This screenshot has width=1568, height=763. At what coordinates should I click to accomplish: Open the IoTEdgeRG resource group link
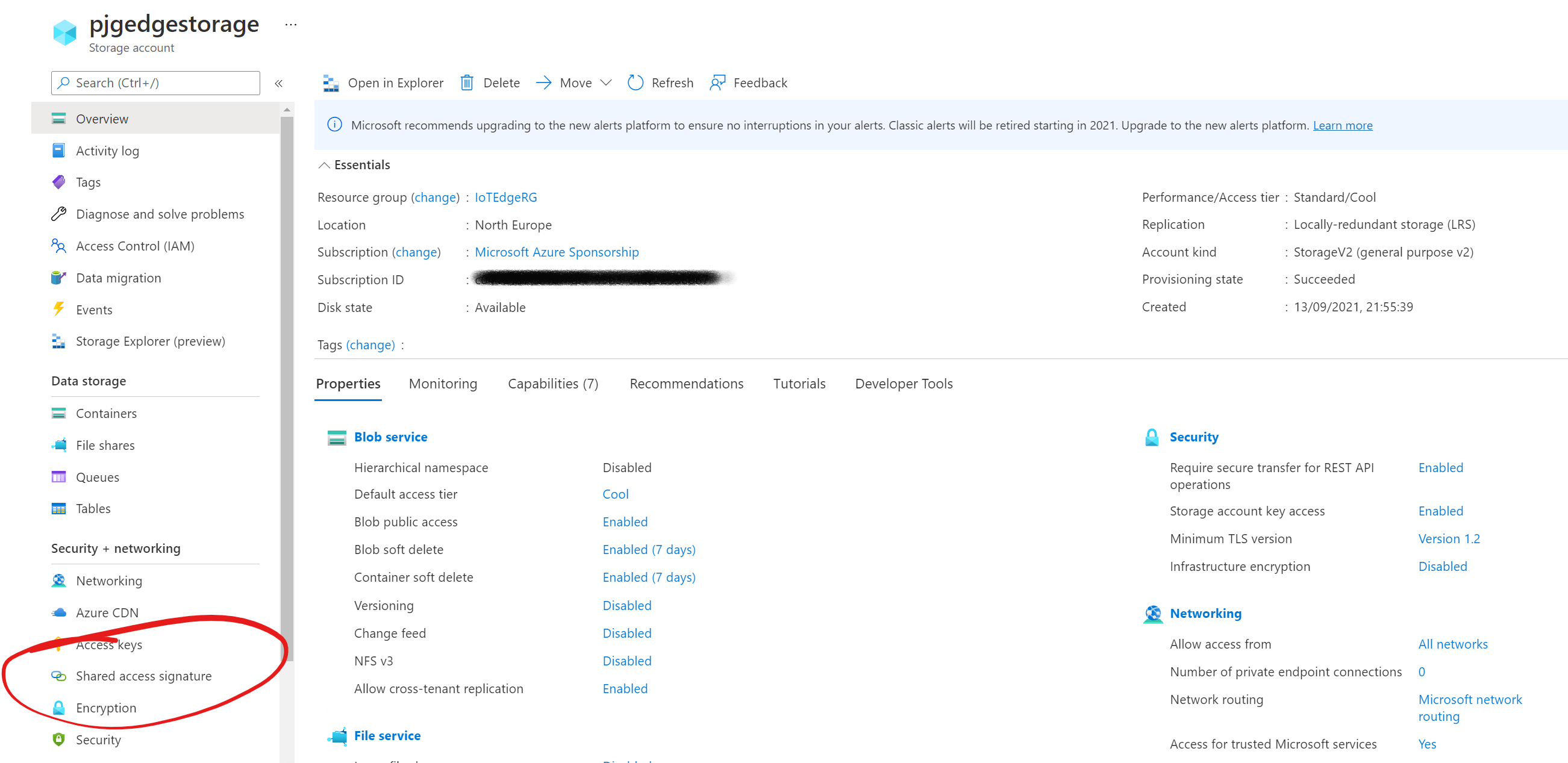point(506,196)
